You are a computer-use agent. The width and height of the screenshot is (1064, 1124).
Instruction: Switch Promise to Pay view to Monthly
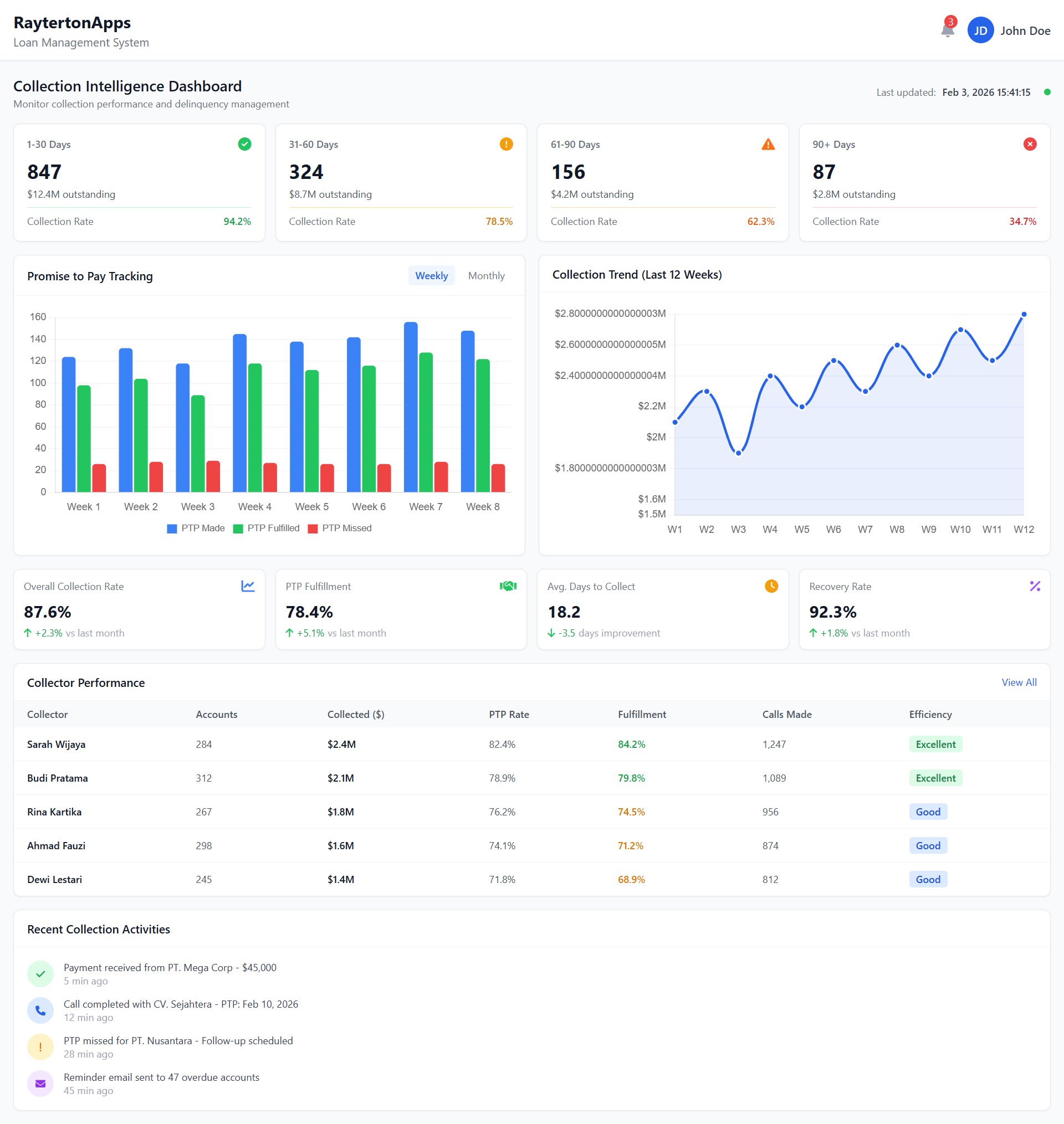point(486,276)
